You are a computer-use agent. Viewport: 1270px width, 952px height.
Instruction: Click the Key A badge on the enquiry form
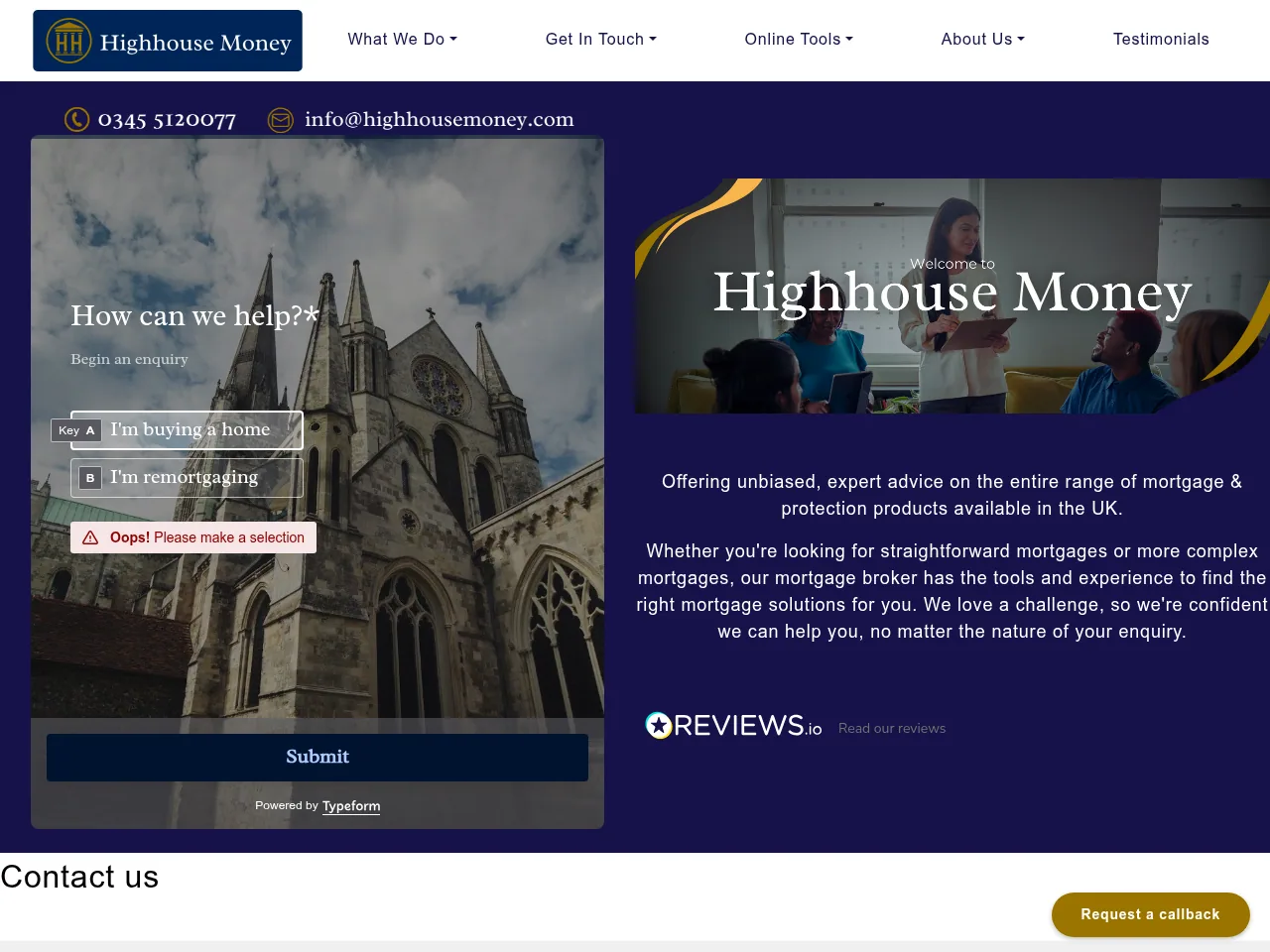(75, 430)
